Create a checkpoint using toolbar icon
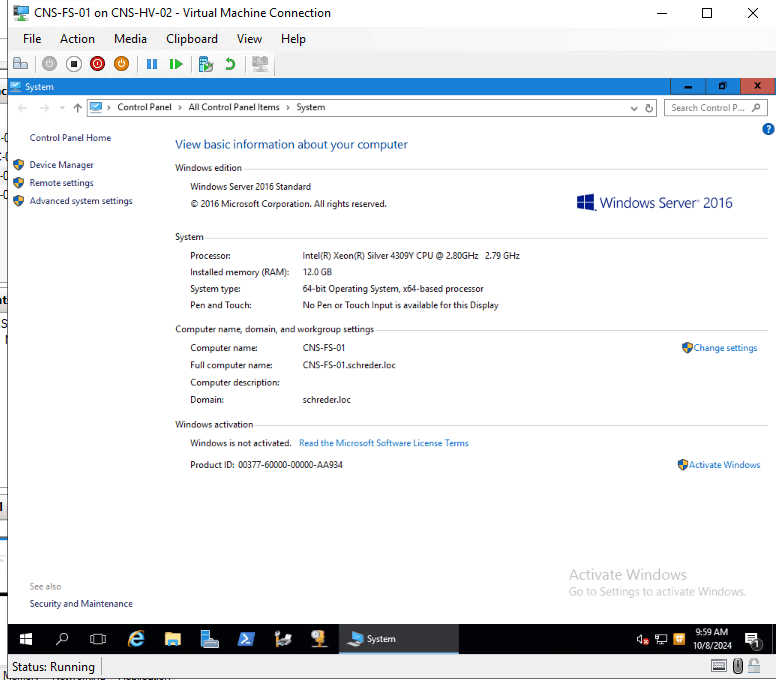776x680 pixels. coord(205,64)
